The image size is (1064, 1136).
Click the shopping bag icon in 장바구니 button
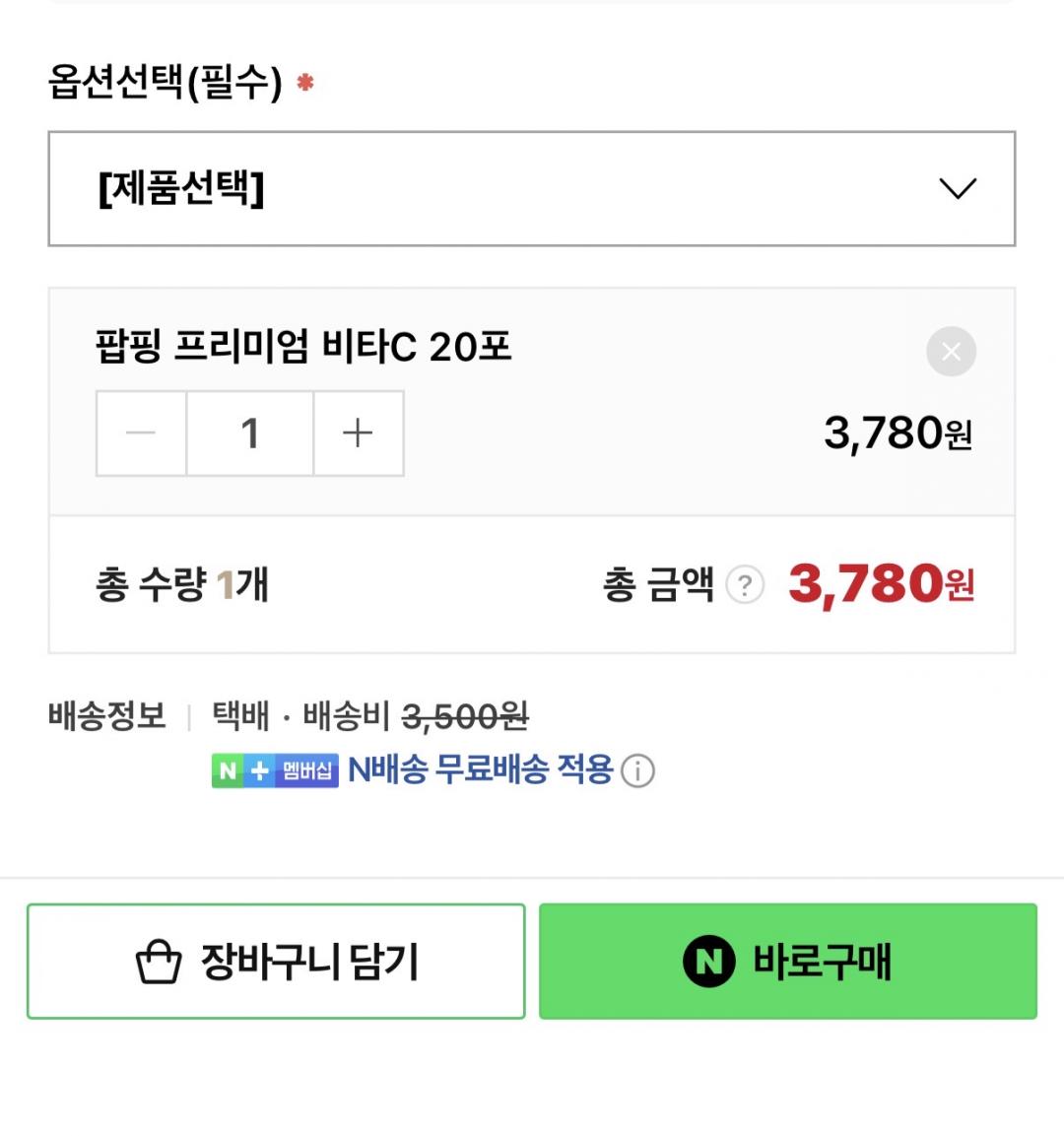[x=159, y=962]
